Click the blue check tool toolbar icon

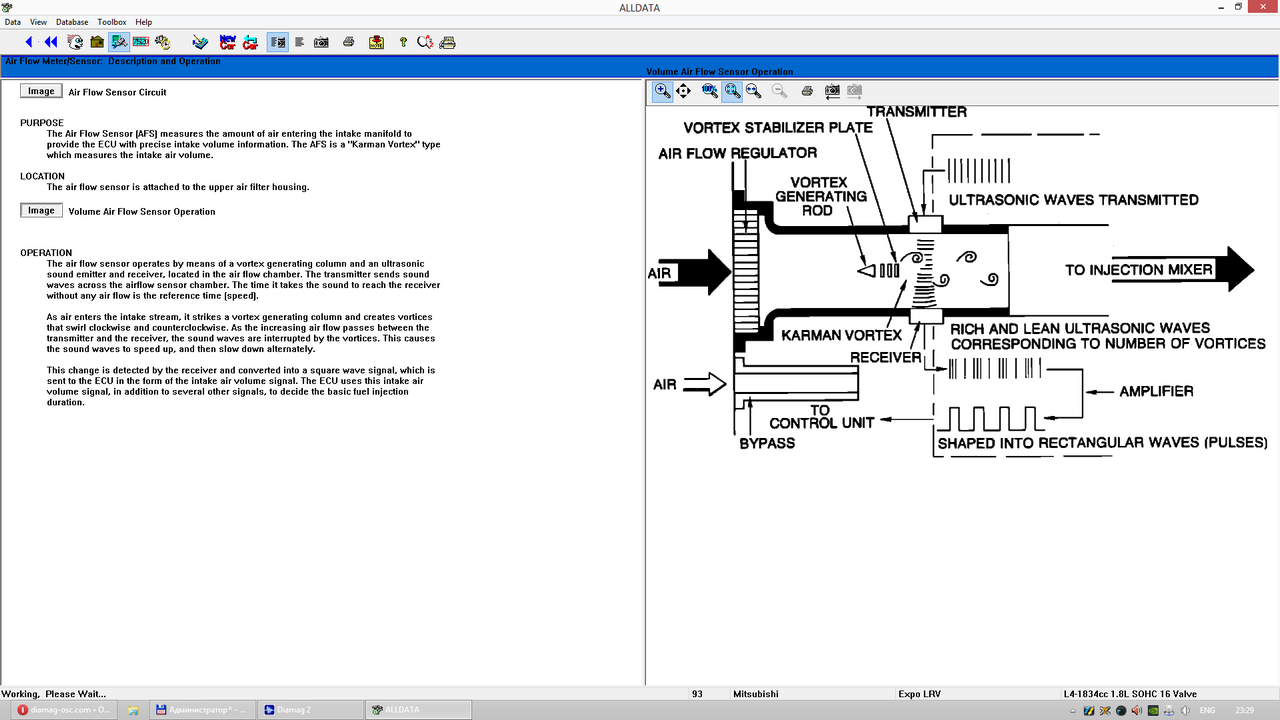tap(201, 42)
